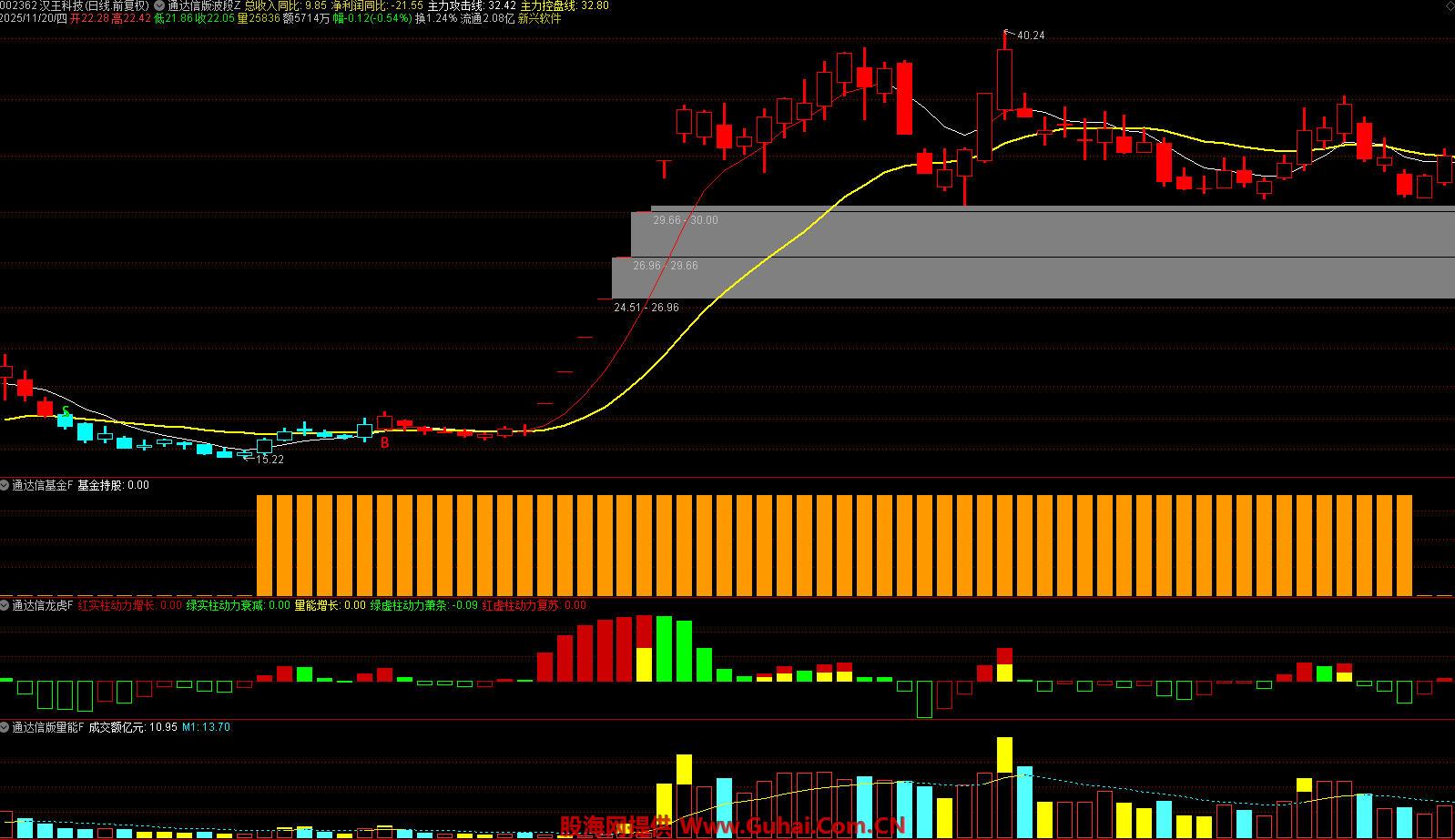This screenshot has height=840, width=1455.
Task: Click the 红实柱动力增长 legend text
Action: pyautogui.click(x=117, y=605)
